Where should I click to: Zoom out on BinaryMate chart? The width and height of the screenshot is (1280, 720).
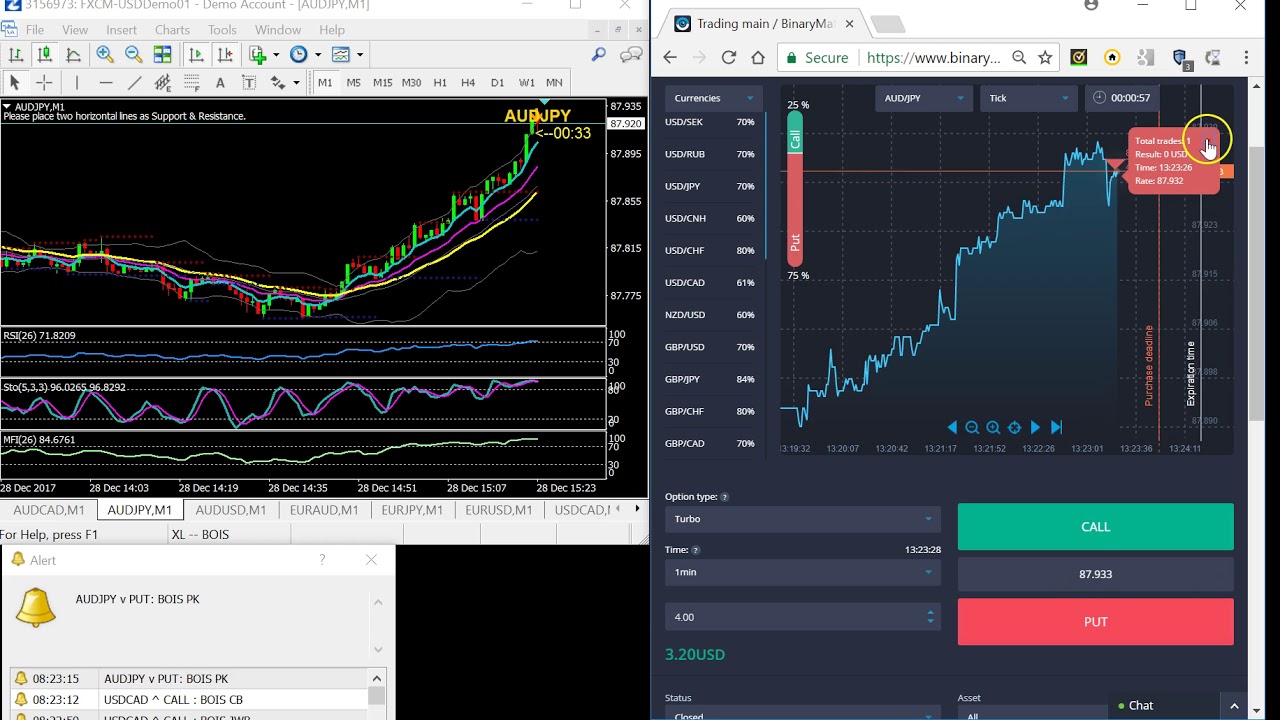(x=972, y=427)
